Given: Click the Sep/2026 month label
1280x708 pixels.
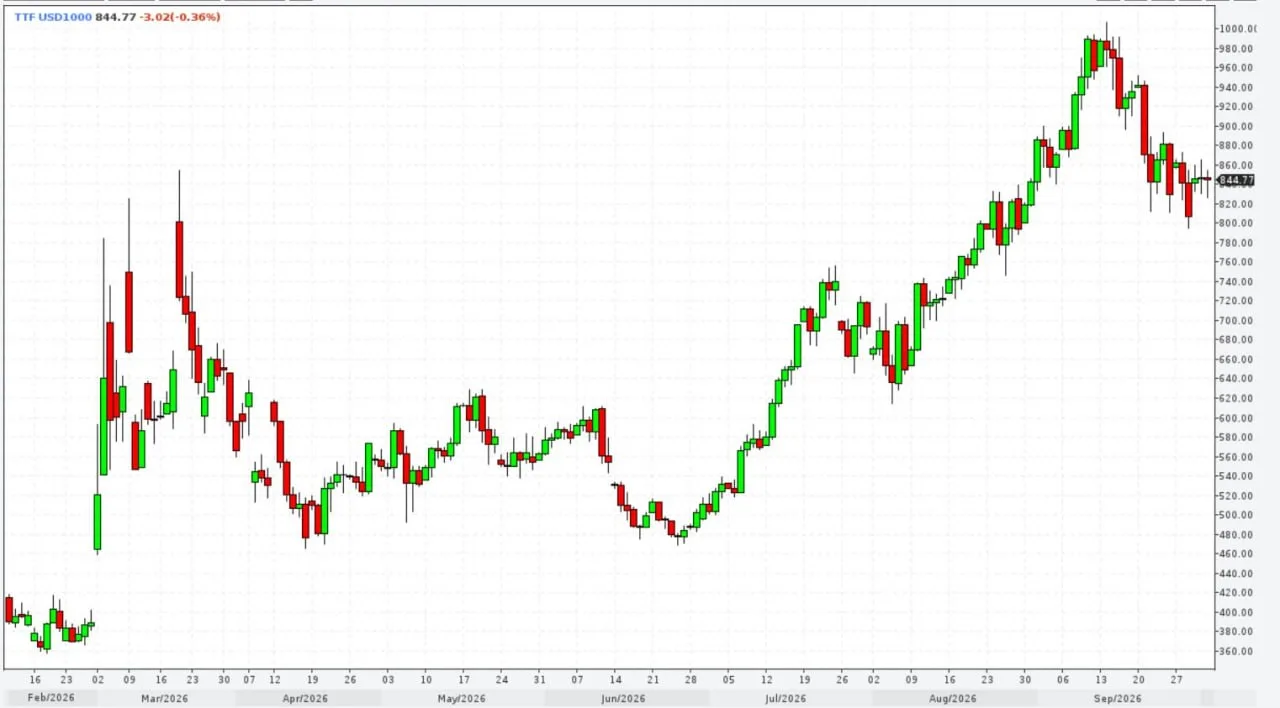Looking at the screenshot, I should pyautogui.click(x=1117, y=698).
